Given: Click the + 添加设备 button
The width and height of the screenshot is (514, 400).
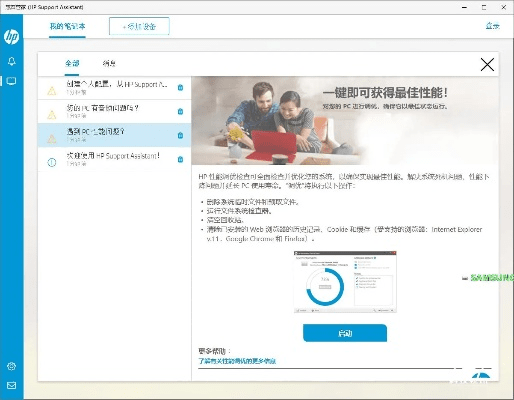Looking at the screenshot, I should click(x=139, y=26).
